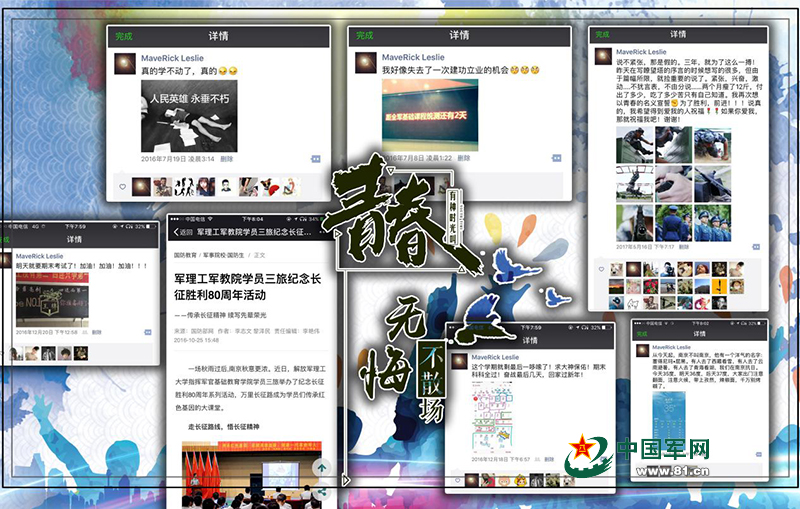The image size is (800, 509).
Task: Click the timestamp 2016年7月19日 凌晨3:14
Action: pyautogui.click(x=178, y=159)
